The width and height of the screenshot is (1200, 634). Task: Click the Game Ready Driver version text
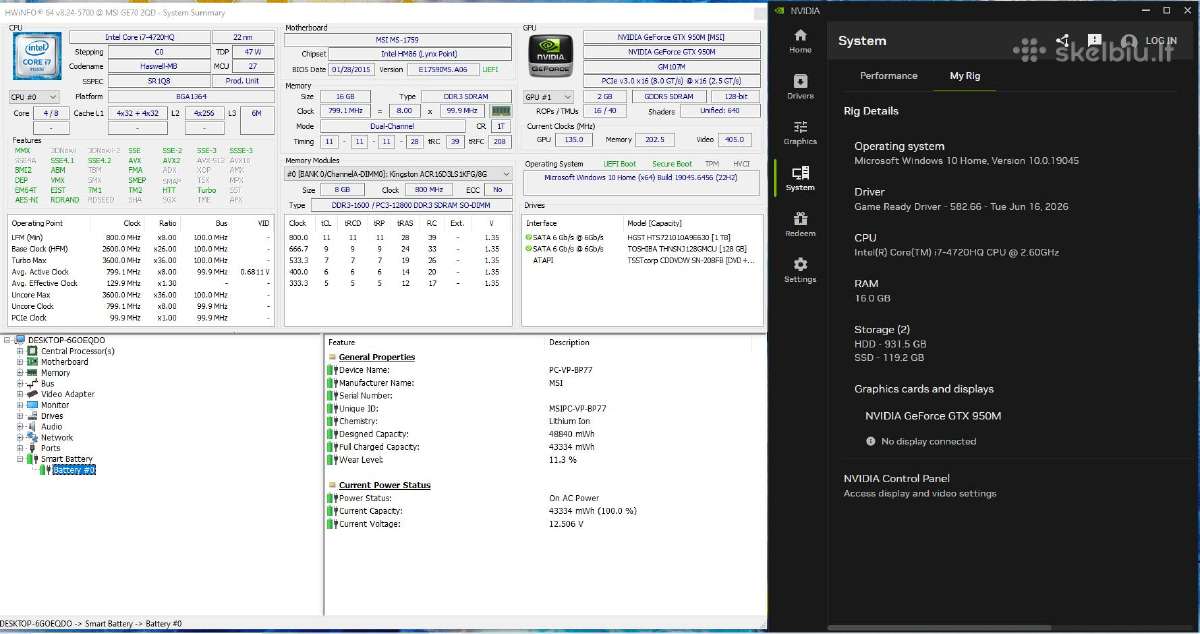pos(961,207)
